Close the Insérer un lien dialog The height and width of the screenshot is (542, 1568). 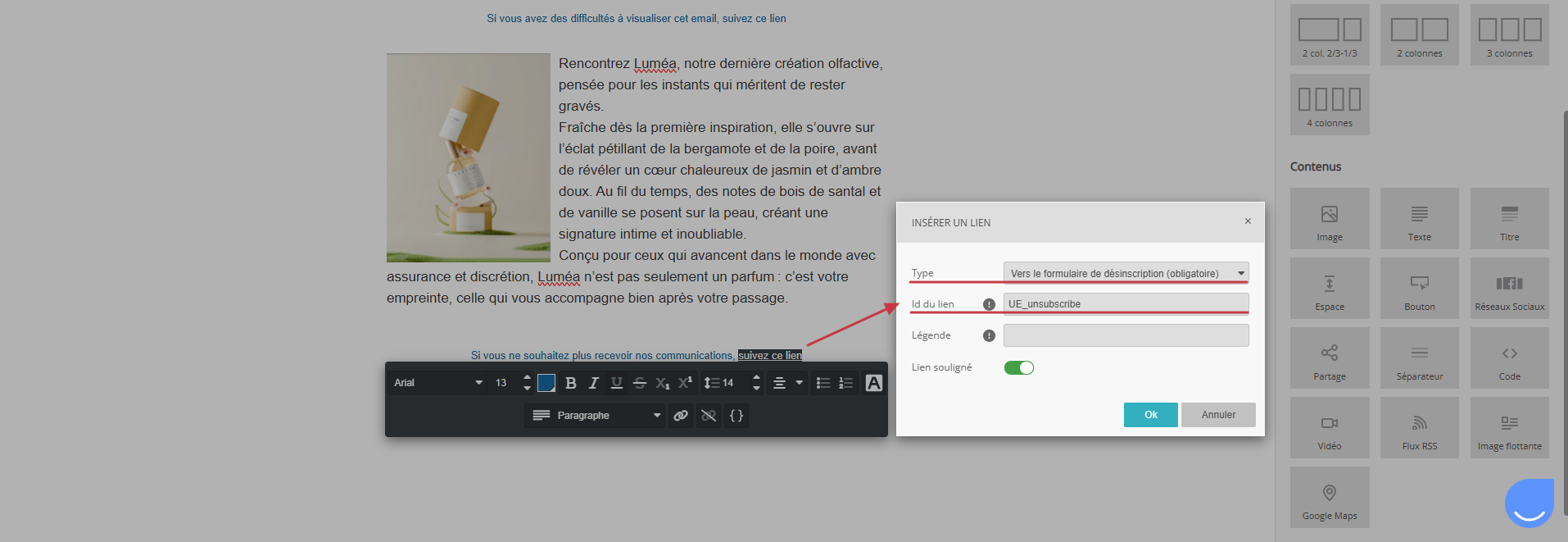tap(1248, 221)
